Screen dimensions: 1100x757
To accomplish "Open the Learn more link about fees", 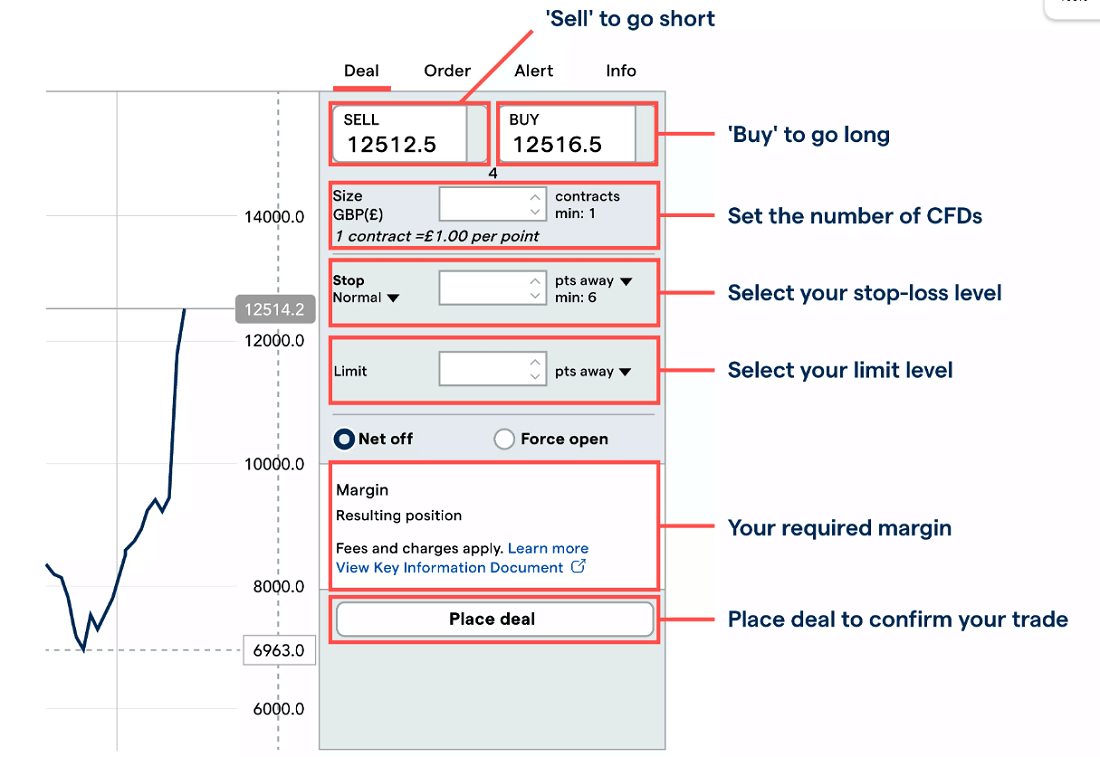I will pos(548,548).
